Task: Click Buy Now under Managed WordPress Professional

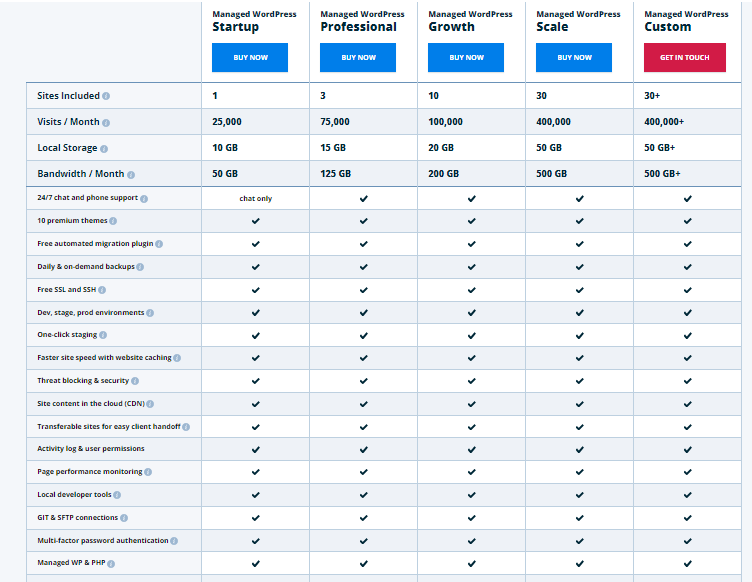Action: 358,58
